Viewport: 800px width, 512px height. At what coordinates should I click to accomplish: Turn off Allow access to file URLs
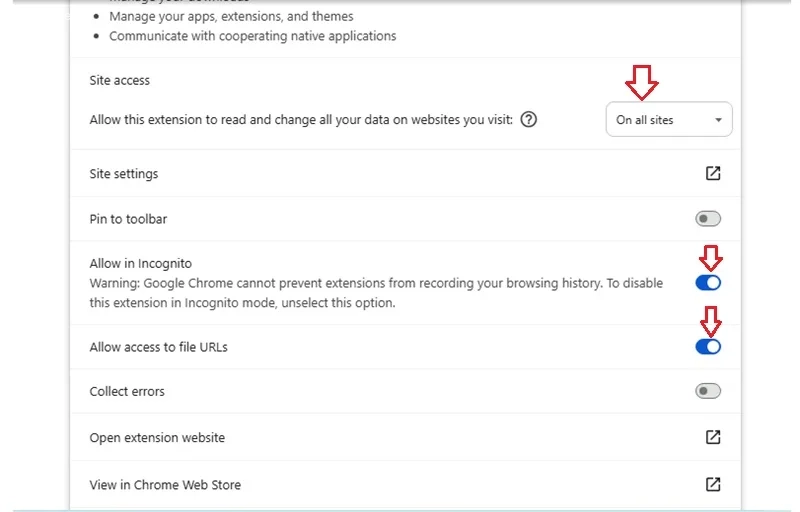(708, 347)
